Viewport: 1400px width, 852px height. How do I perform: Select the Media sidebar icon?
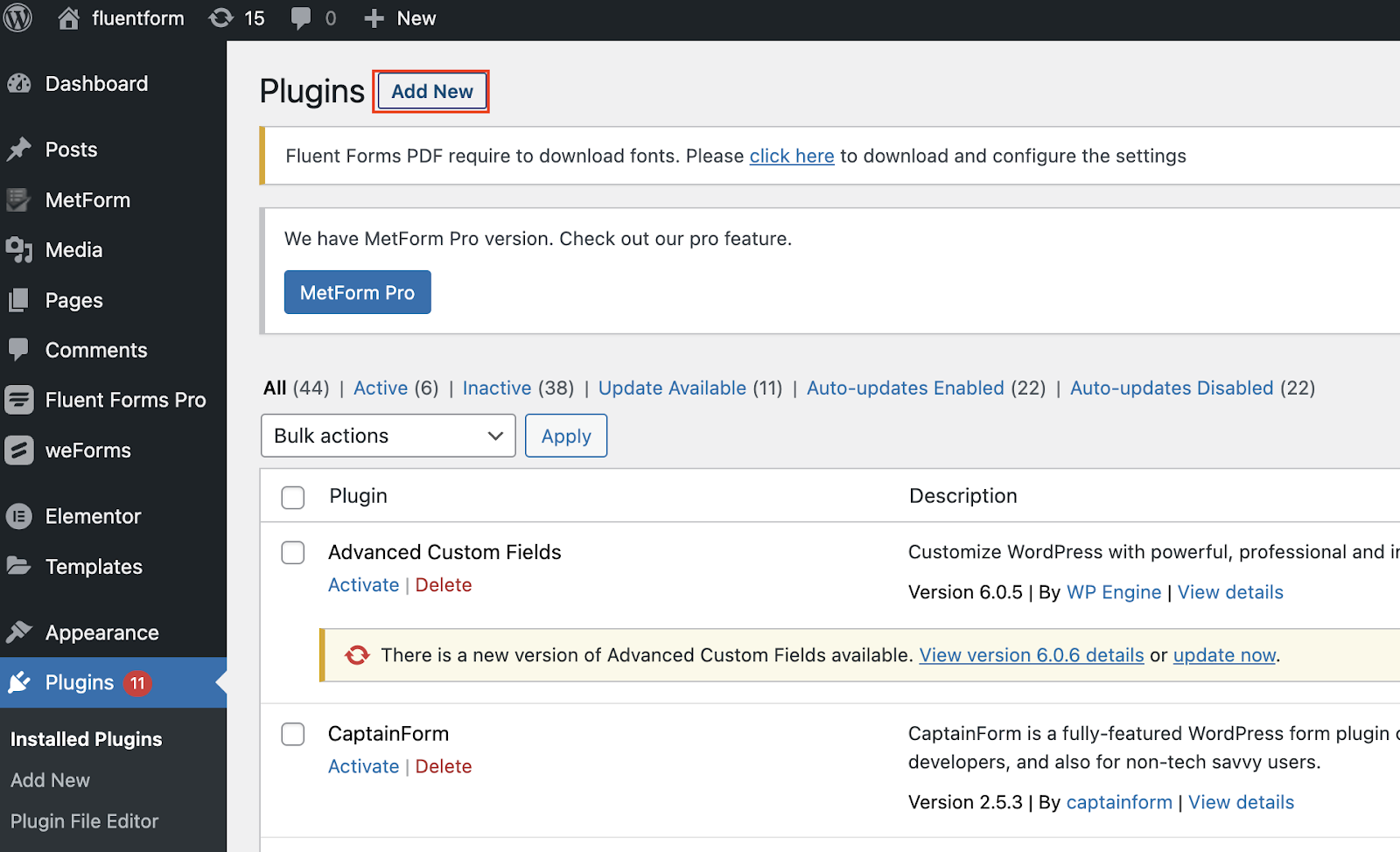click(19, 250)
